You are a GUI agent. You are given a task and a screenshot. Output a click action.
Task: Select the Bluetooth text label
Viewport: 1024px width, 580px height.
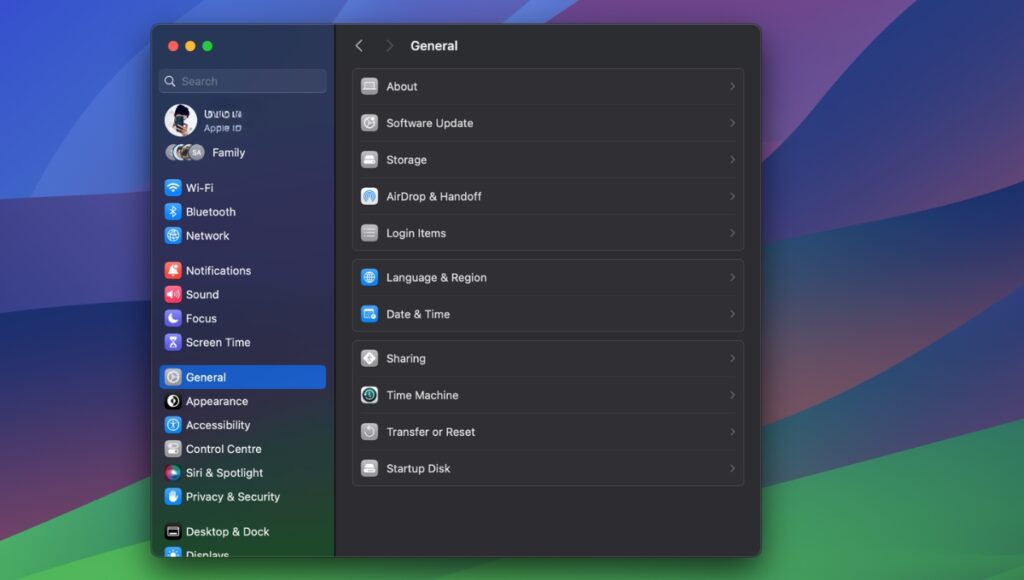click(x=210, y=212)
